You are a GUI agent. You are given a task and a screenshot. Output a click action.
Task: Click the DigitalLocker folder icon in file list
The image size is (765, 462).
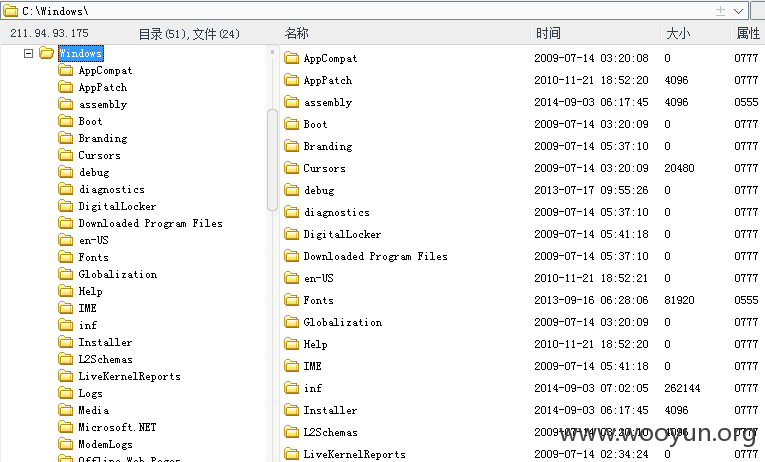tap(291, 234)
